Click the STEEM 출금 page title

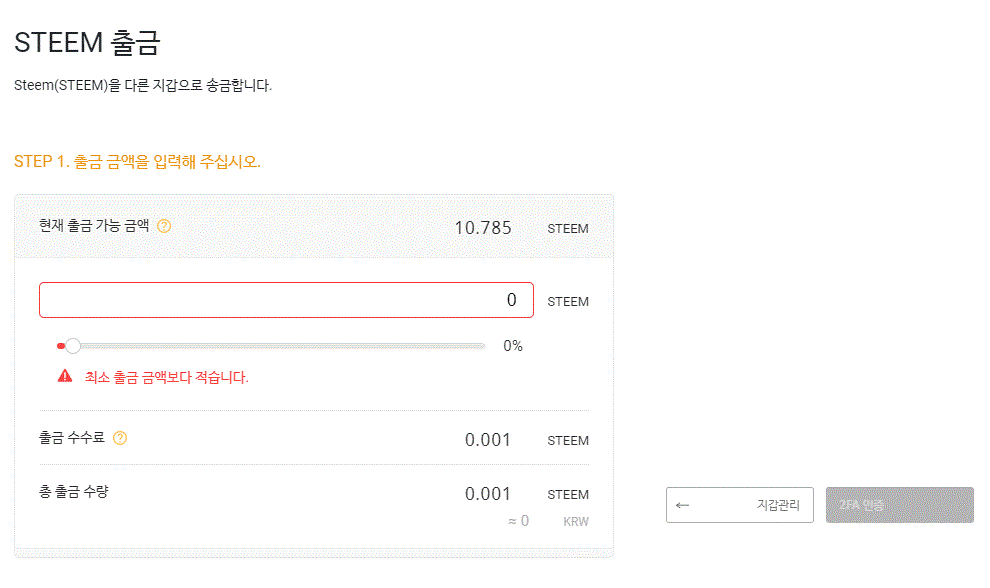[87, 43]
